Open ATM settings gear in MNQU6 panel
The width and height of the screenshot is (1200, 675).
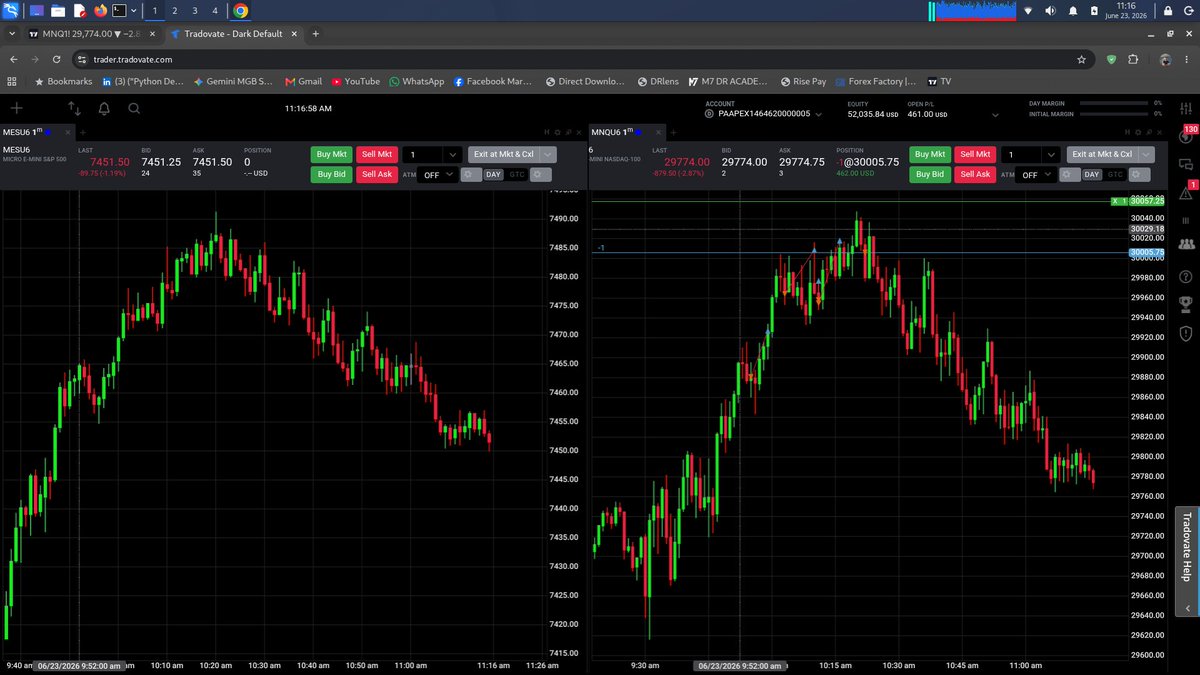pos(1068,174)
